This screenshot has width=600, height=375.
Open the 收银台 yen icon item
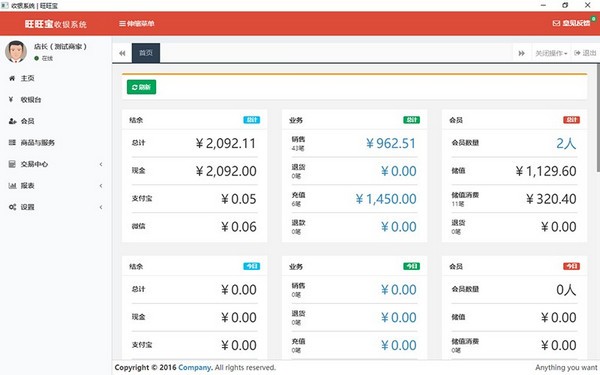tap(11, 99)
